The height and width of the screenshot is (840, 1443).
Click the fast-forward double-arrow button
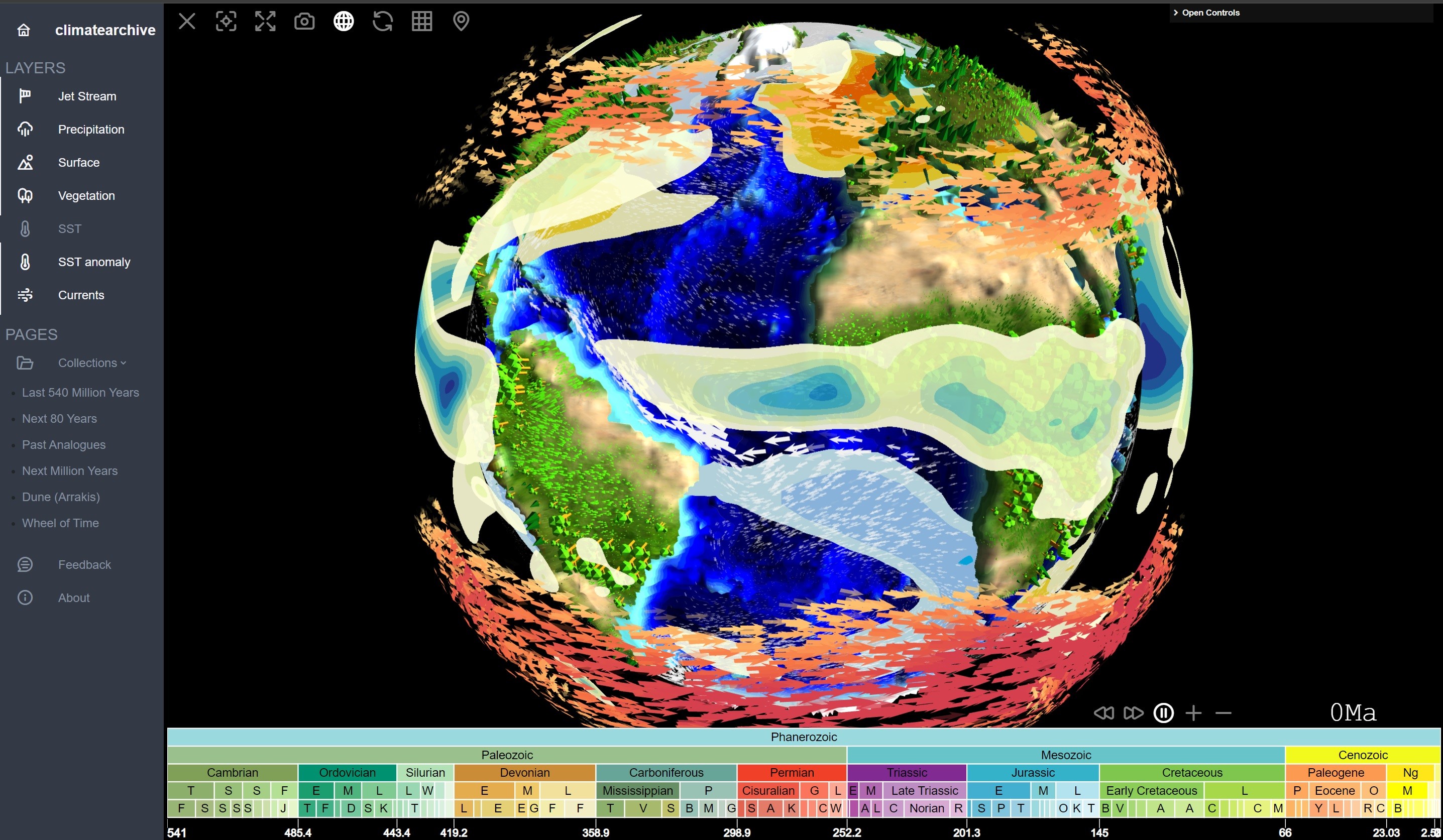point(1133,713)
